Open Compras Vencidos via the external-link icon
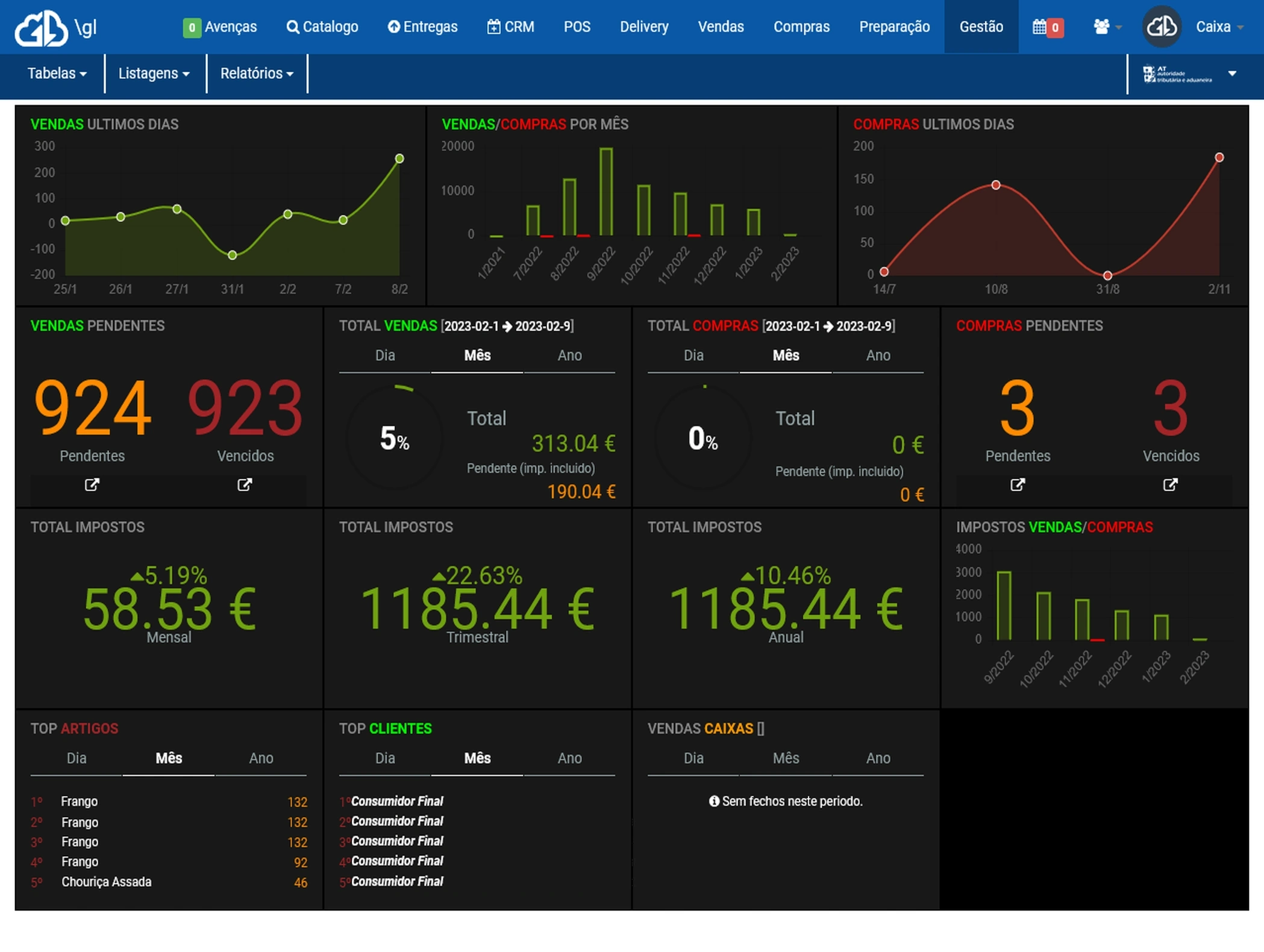1264x952 pixels. (1171, 485)
